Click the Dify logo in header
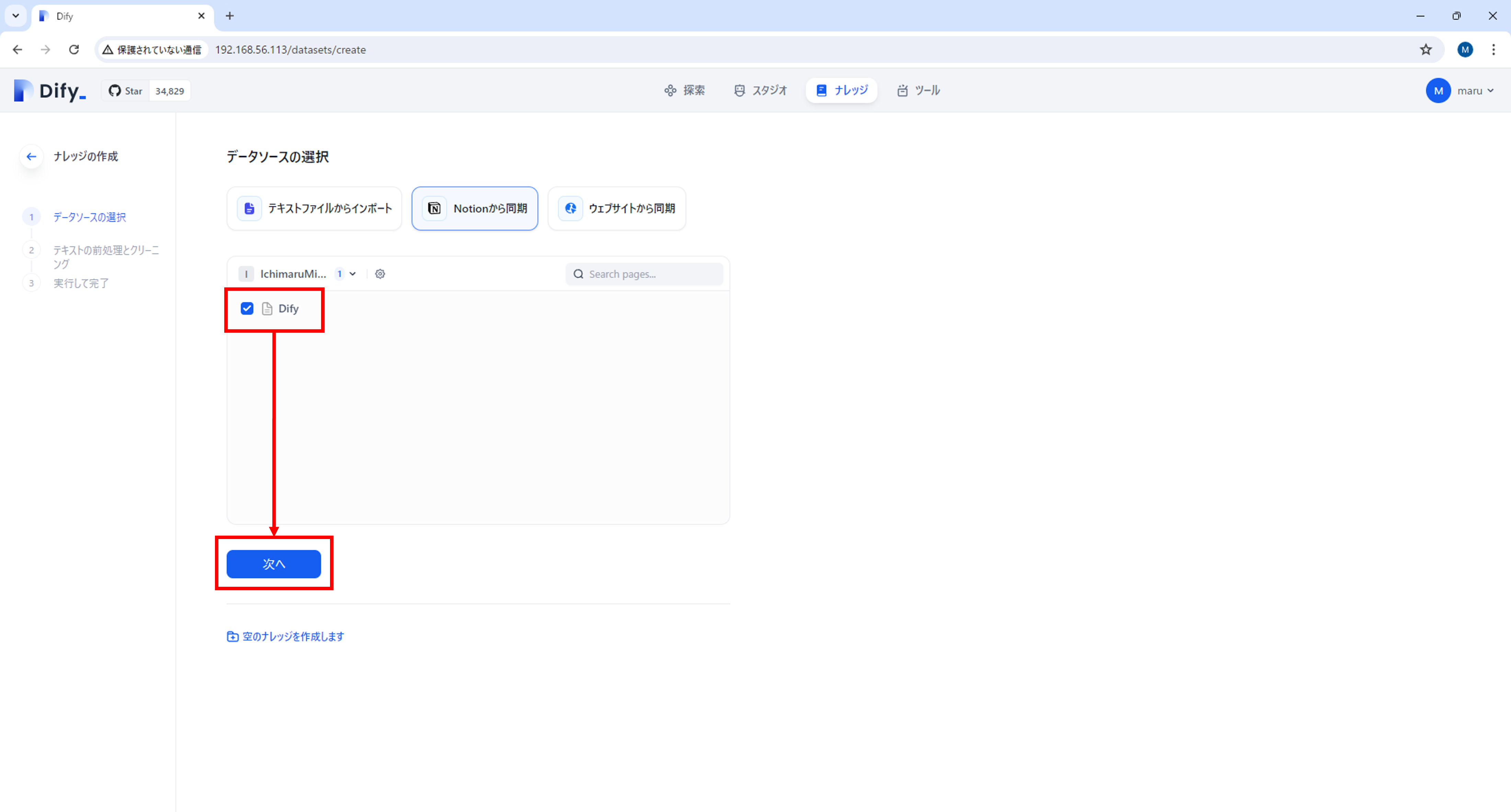Screen dimensions: 1511x812 50,91
